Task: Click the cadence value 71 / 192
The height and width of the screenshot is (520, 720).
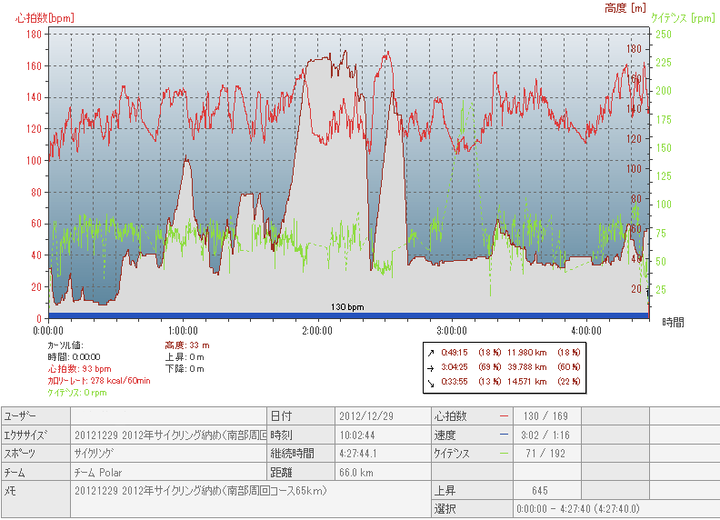Action: coord(547,453)
